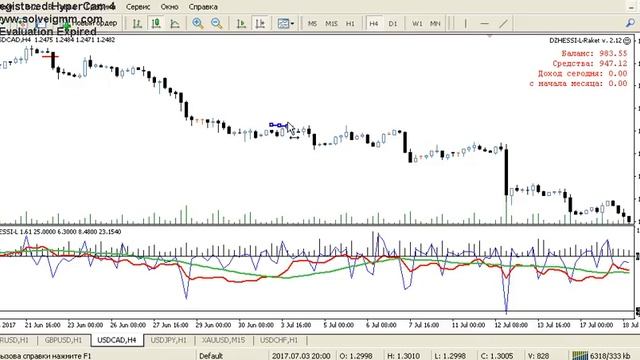
Task: Select the M5 timeframe
Action: [312, 24]
